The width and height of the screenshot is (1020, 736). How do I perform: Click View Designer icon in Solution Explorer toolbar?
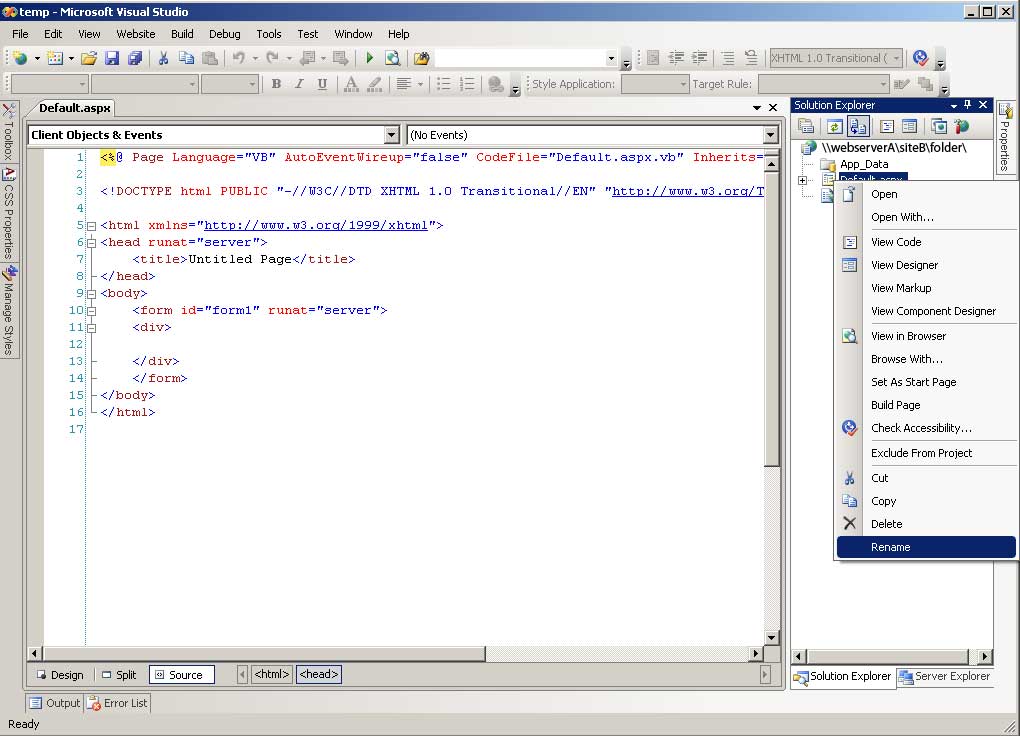coord(909,126)
